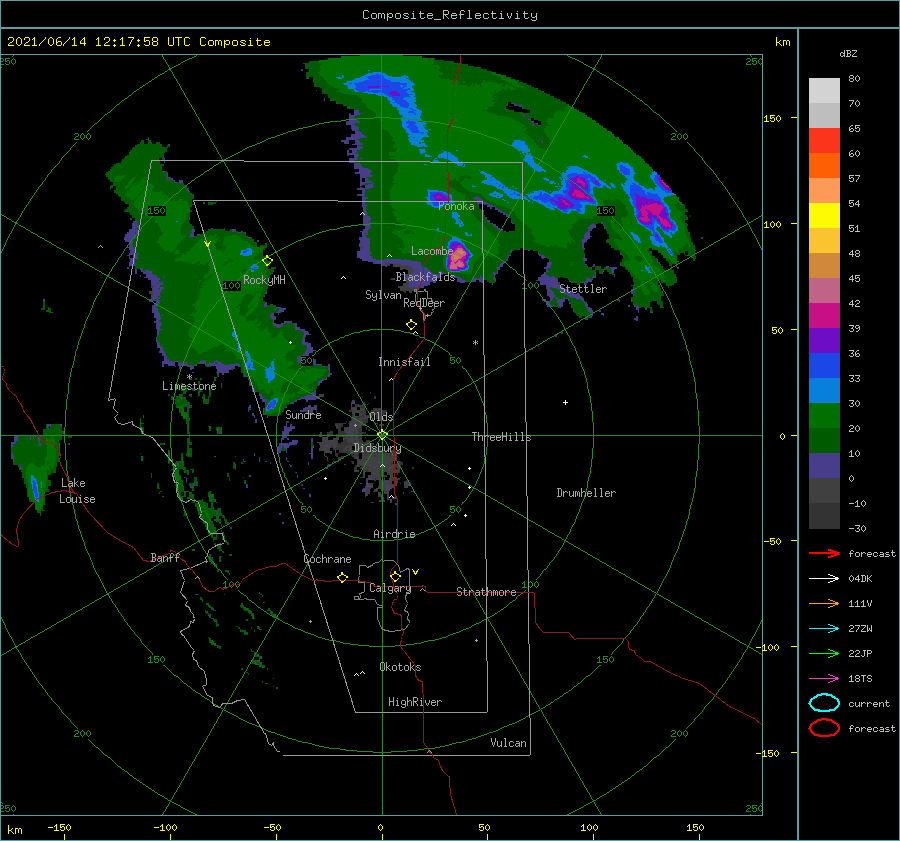
Task: Click the Banff label on map
Action: pos(165,557)
